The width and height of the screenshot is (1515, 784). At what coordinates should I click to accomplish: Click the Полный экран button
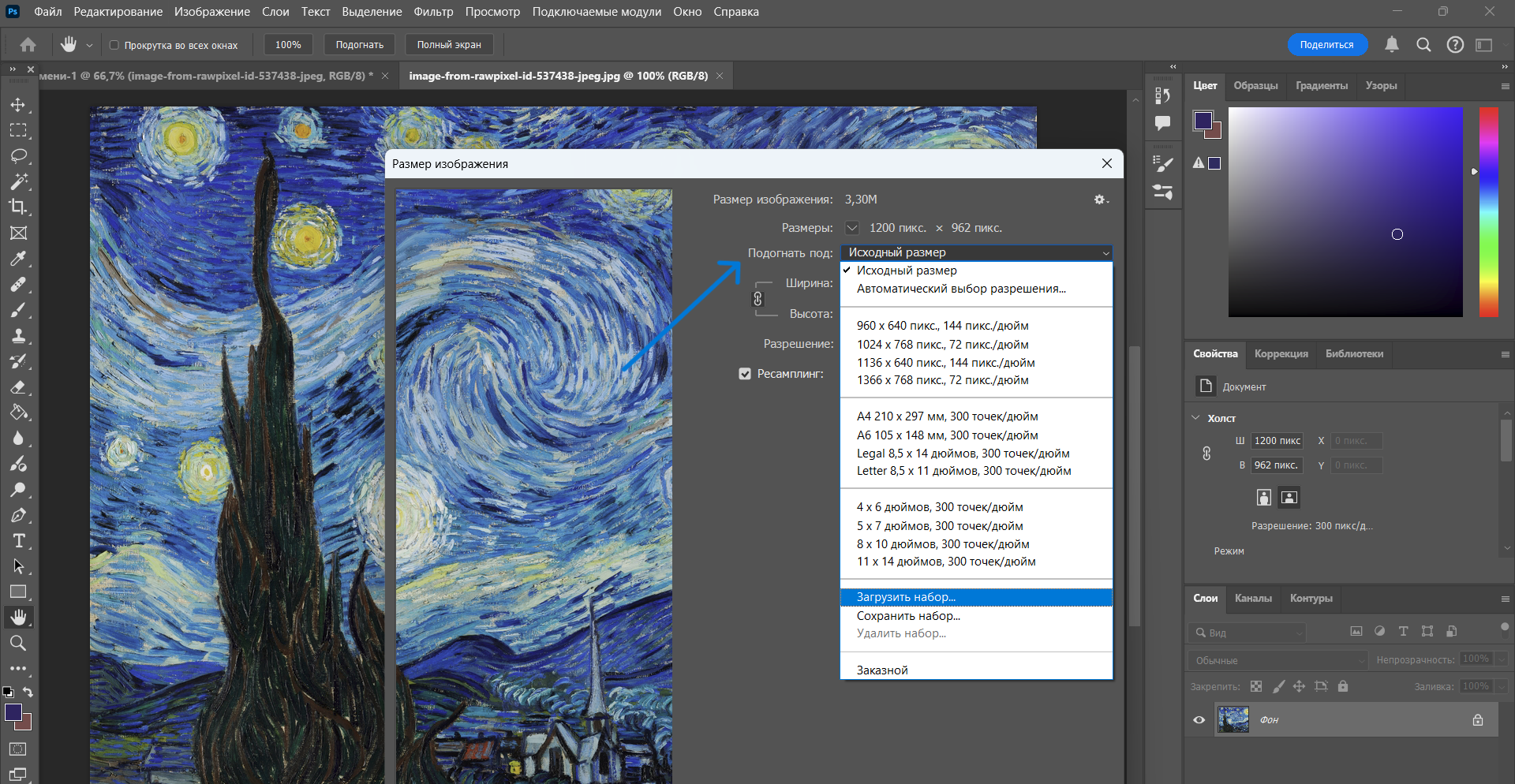point(449,45)
